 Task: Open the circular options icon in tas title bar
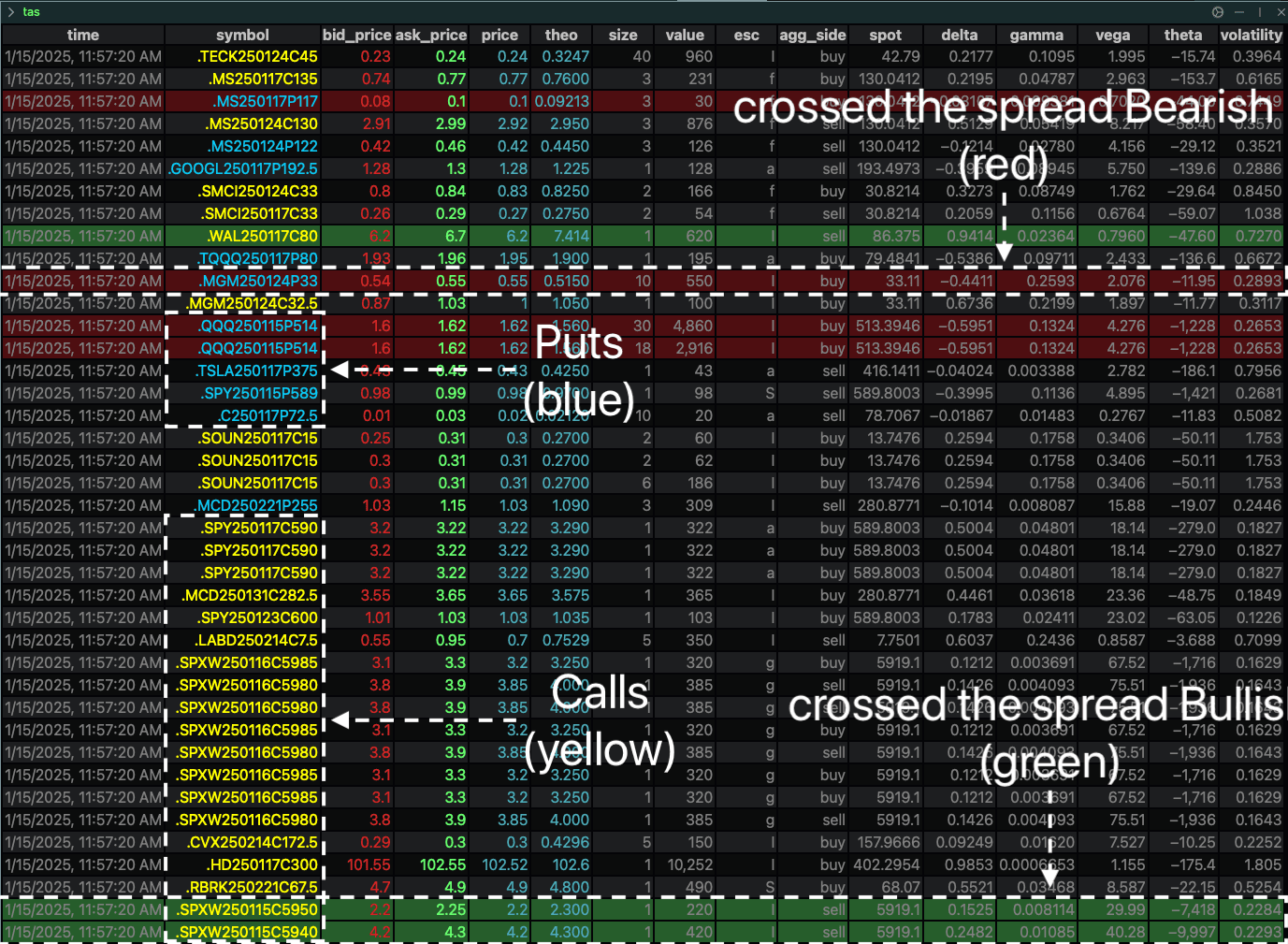pyautogui.click(x=1218, y=12)
